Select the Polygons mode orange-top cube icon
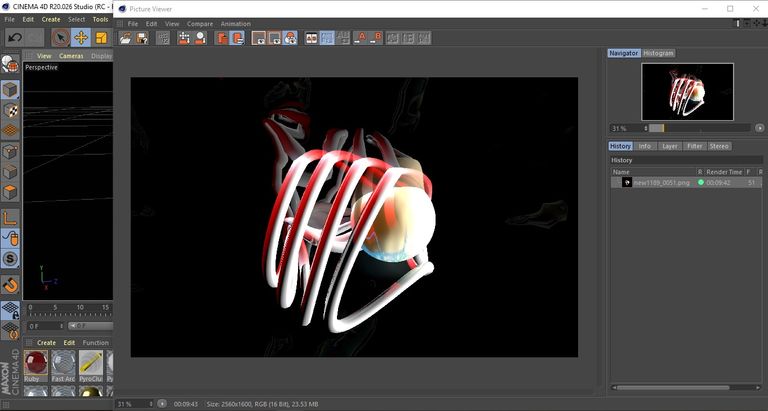 [x=10, y=192]
